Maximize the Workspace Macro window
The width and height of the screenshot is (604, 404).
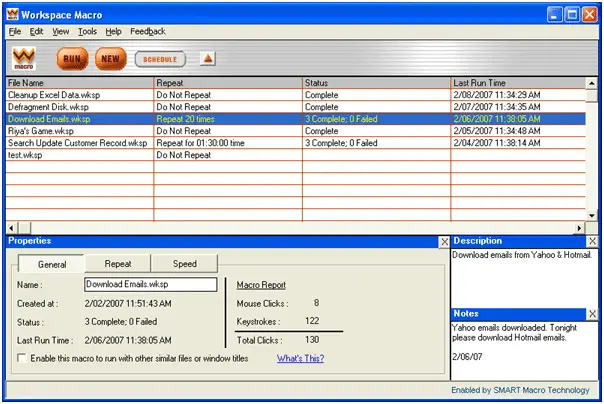click(x=572, y=15)
